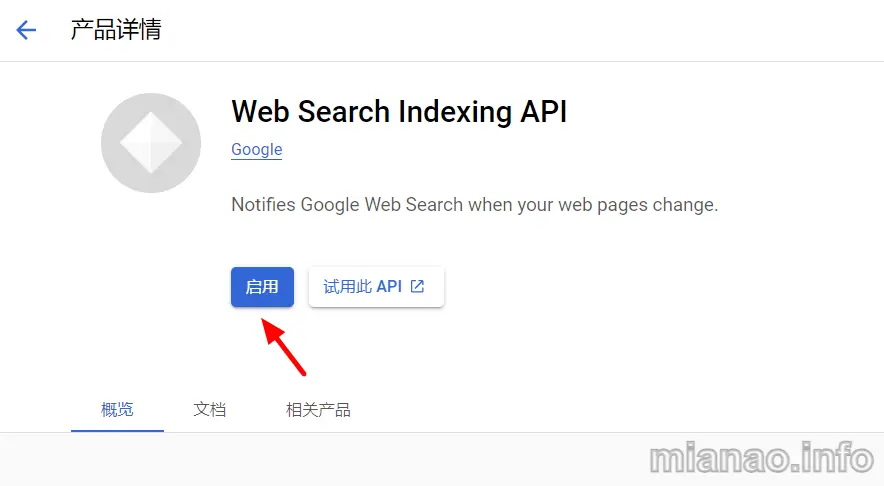Switch to the 文档 tab
Screen dimensions: 884x486
tap(210, 409)
